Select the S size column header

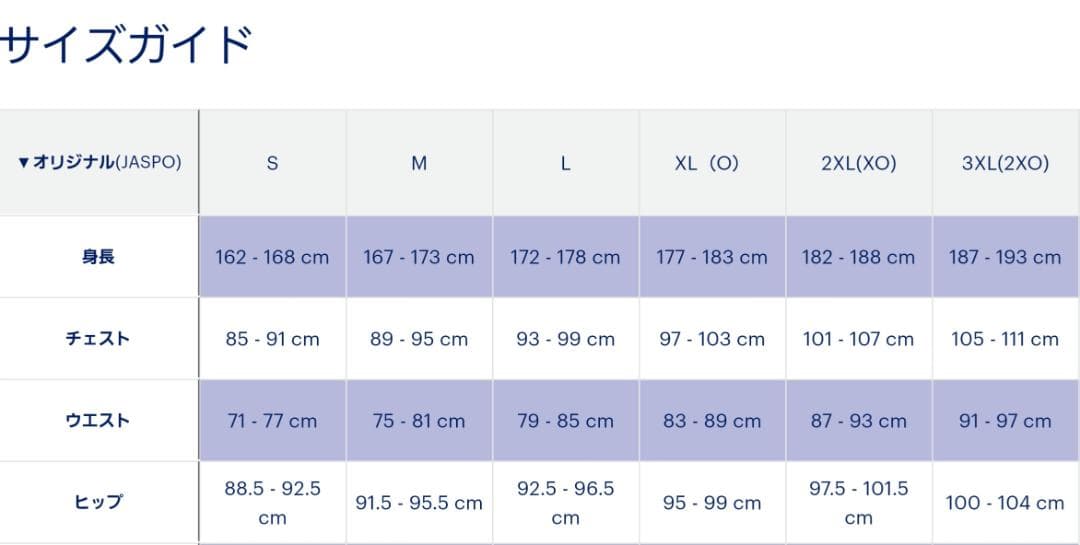[272, 163]
